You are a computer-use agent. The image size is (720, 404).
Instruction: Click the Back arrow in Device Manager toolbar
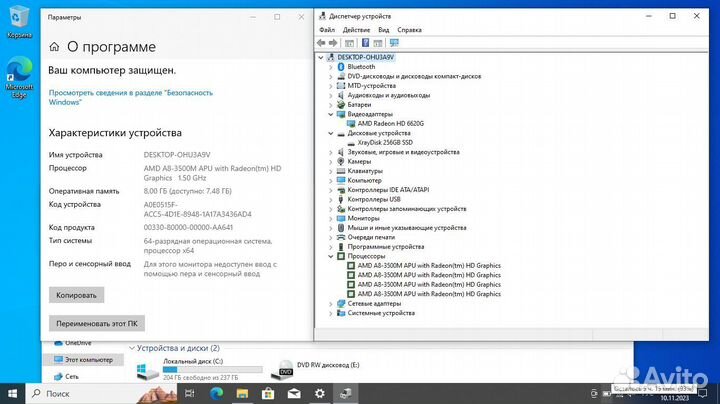(x=321, y=43)
